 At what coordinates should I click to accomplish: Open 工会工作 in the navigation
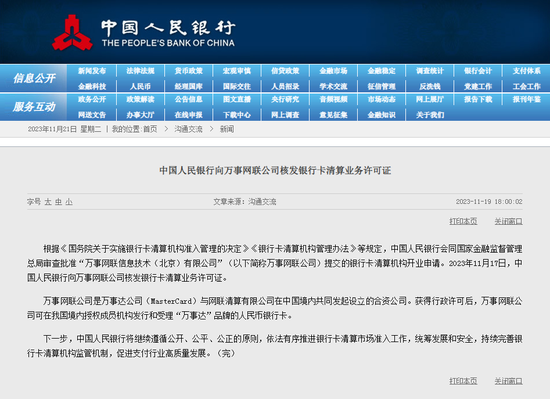526,86
